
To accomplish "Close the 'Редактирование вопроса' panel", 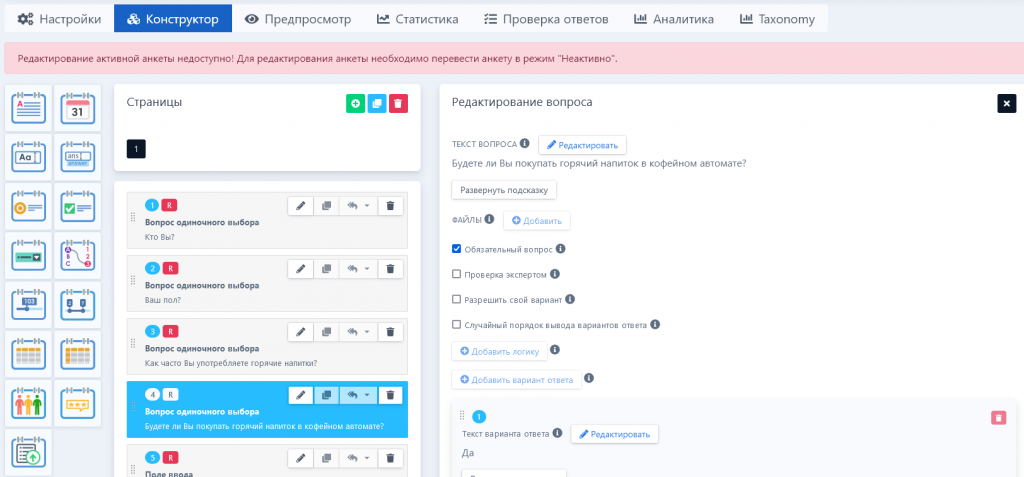I will pos(1006,103).
